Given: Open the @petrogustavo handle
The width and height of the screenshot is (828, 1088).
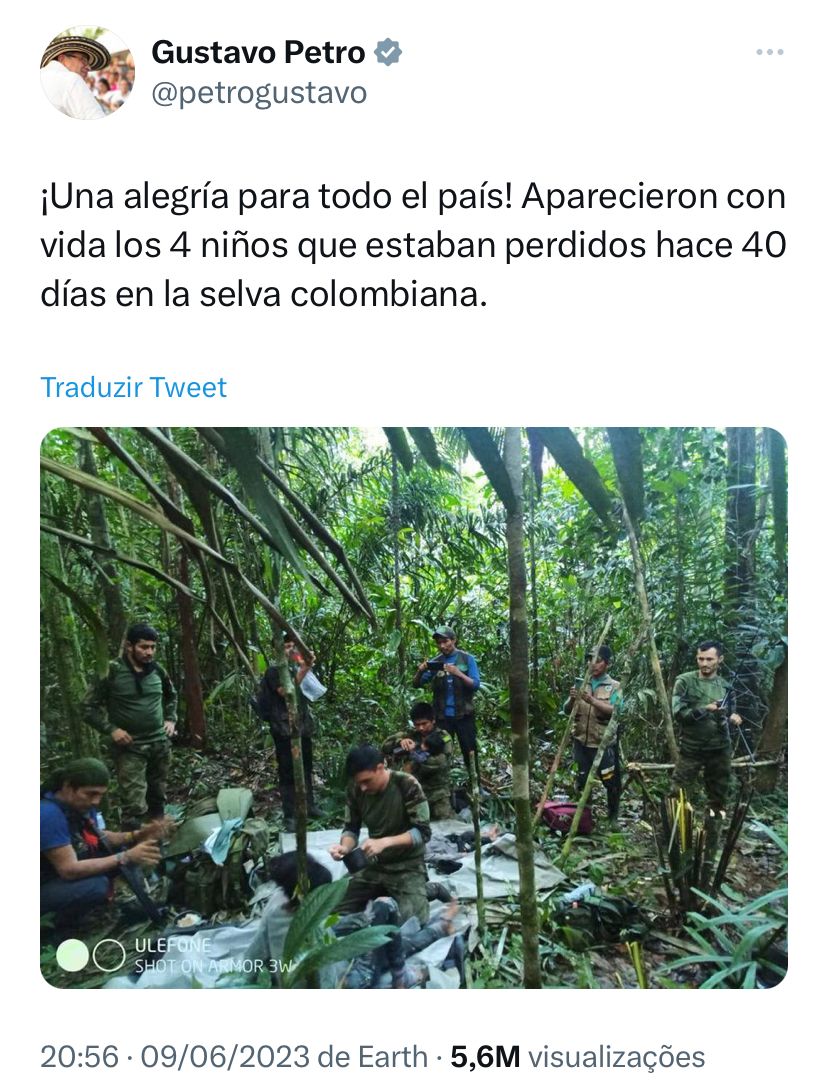Looking at the screenshot, I should tap(259, 94).
